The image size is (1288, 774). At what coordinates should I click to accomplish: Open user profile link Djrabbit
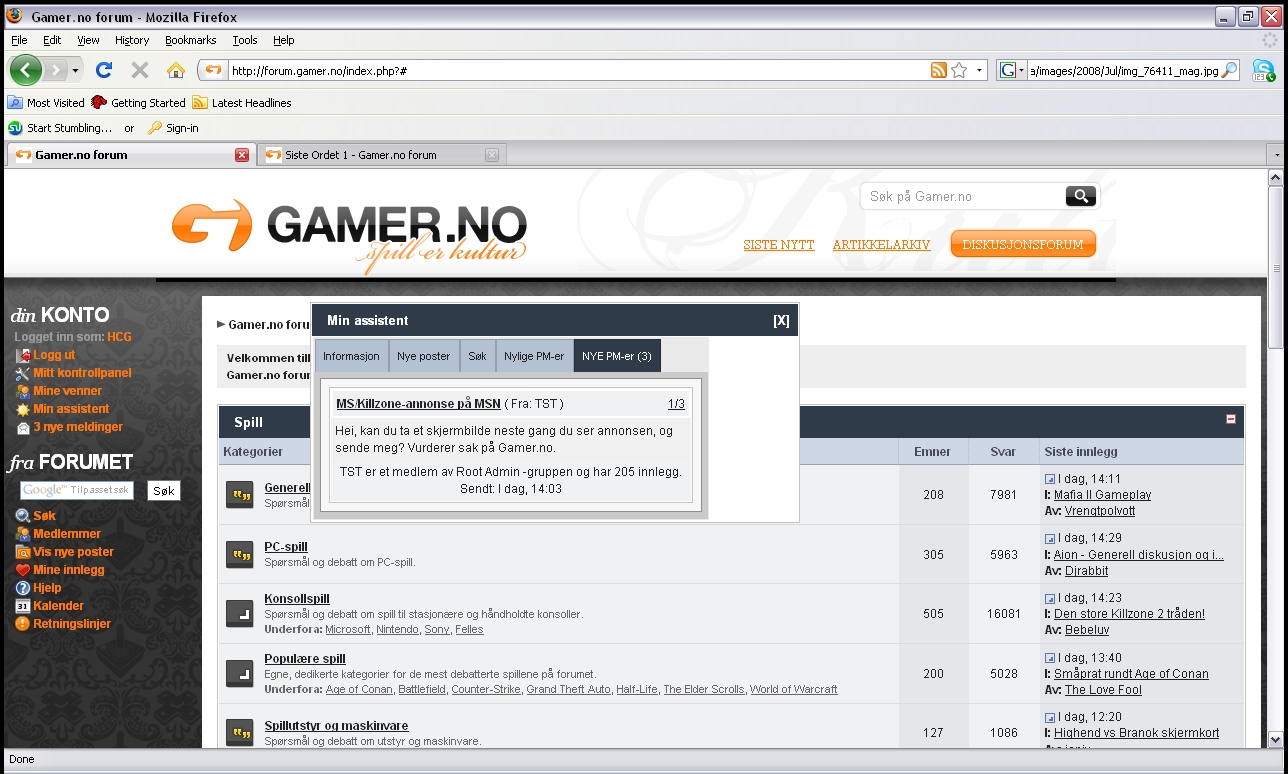click(x=1086, y=571)
